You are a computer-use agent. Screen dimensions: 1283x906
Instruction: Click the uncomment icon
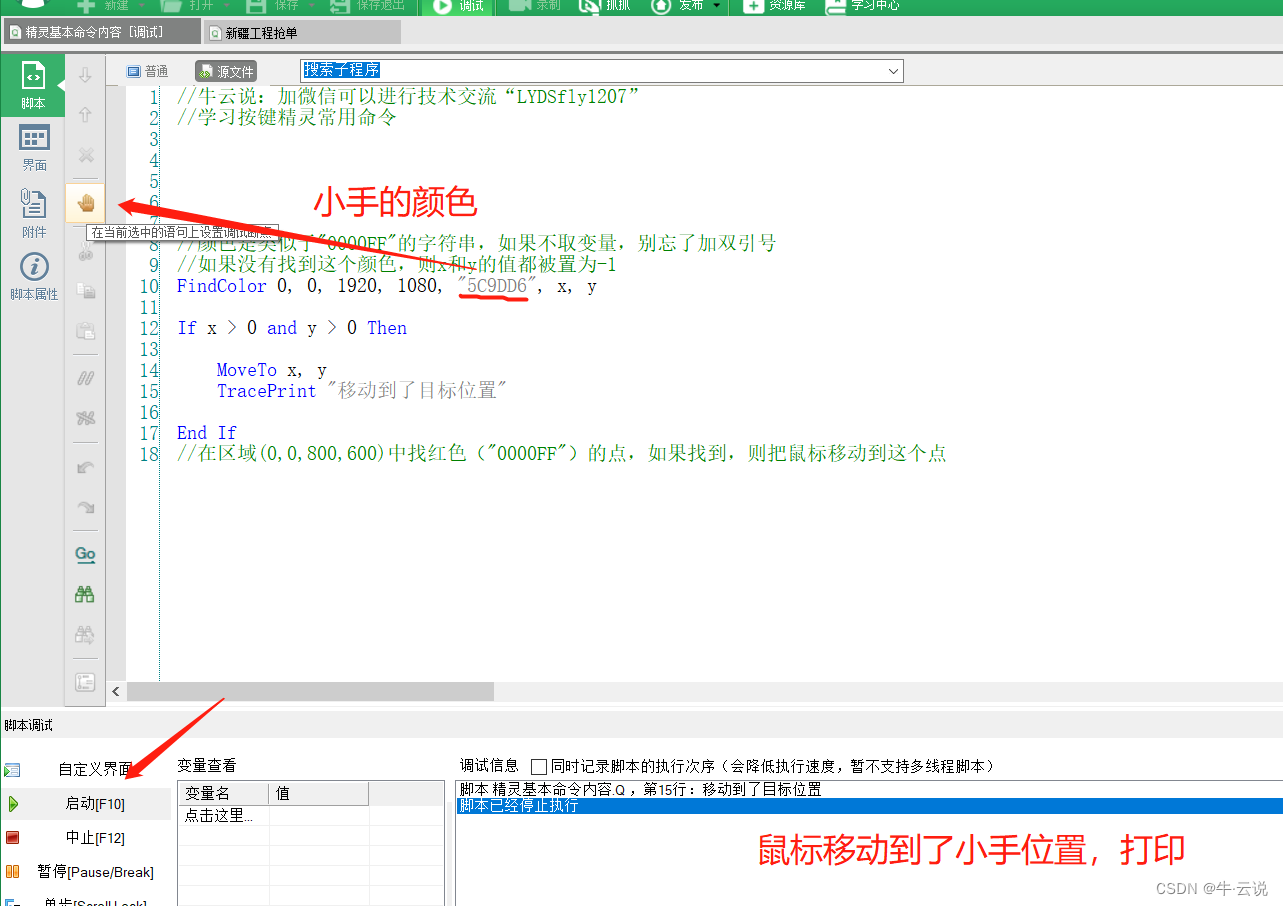click(x=86, y=418)
